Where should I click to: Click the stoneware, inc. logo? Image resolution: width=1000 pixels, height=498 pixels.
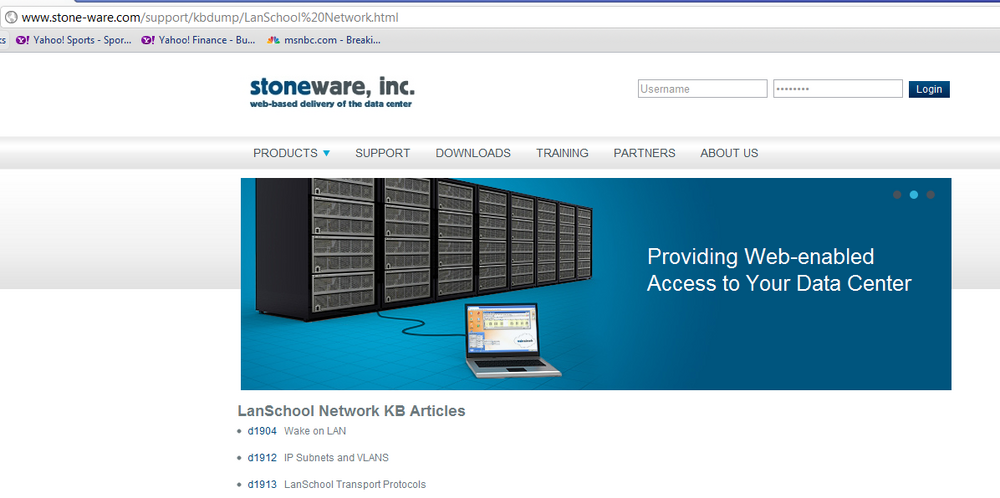(x=332, y=92)
